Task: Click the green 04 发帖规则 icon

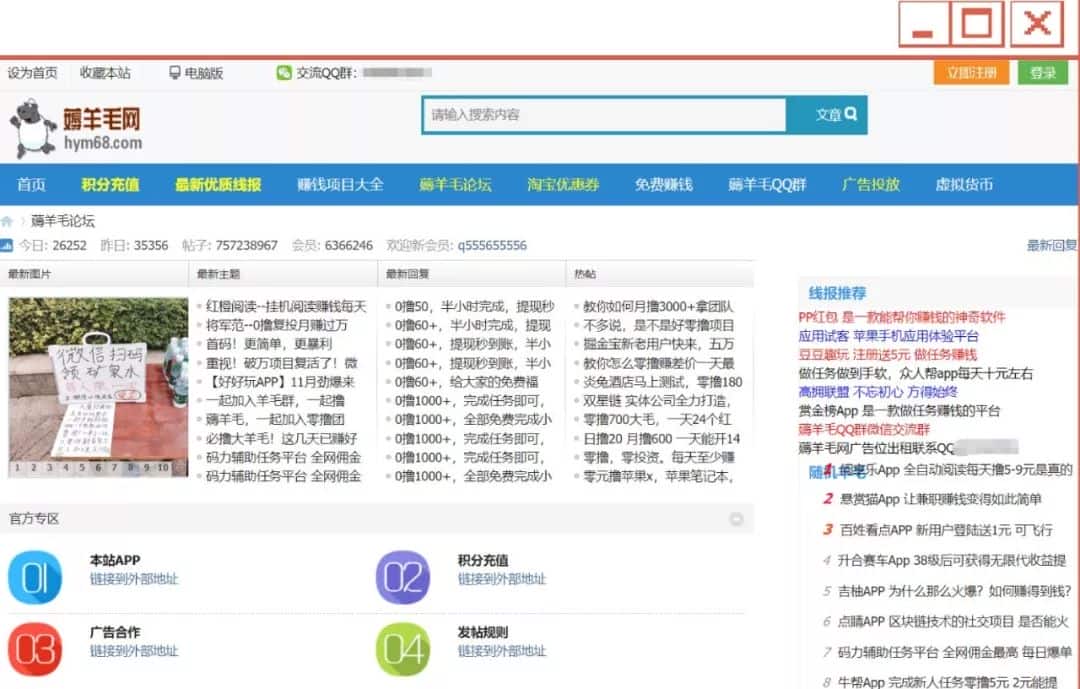Action: pos(403,649)
